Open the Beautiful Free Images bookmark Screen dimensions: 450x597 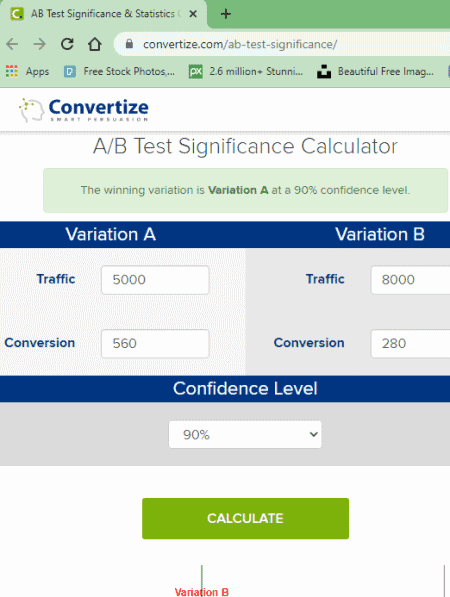click(375, 71)
